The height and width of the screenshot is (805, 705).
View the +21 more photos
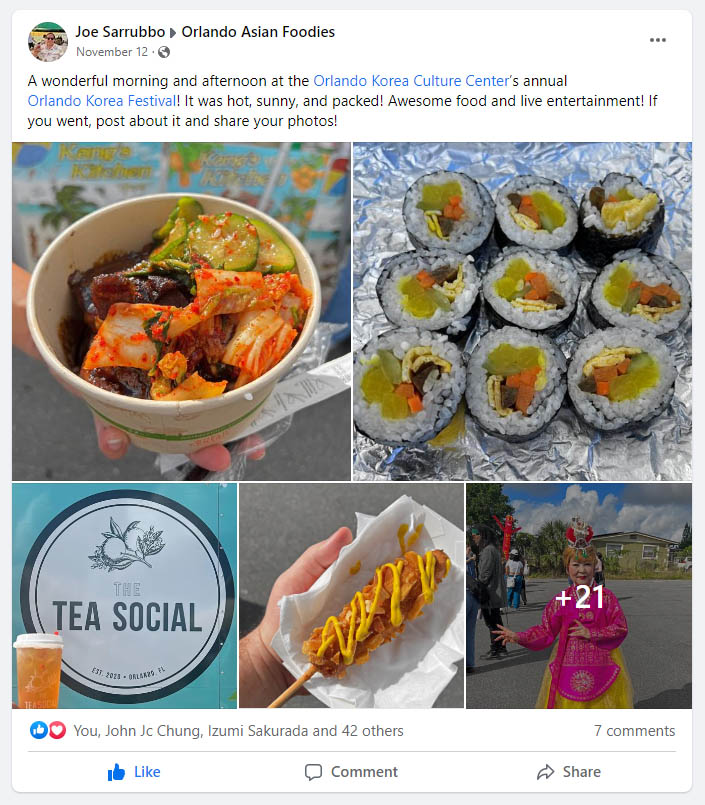click(x=579, y=596)
